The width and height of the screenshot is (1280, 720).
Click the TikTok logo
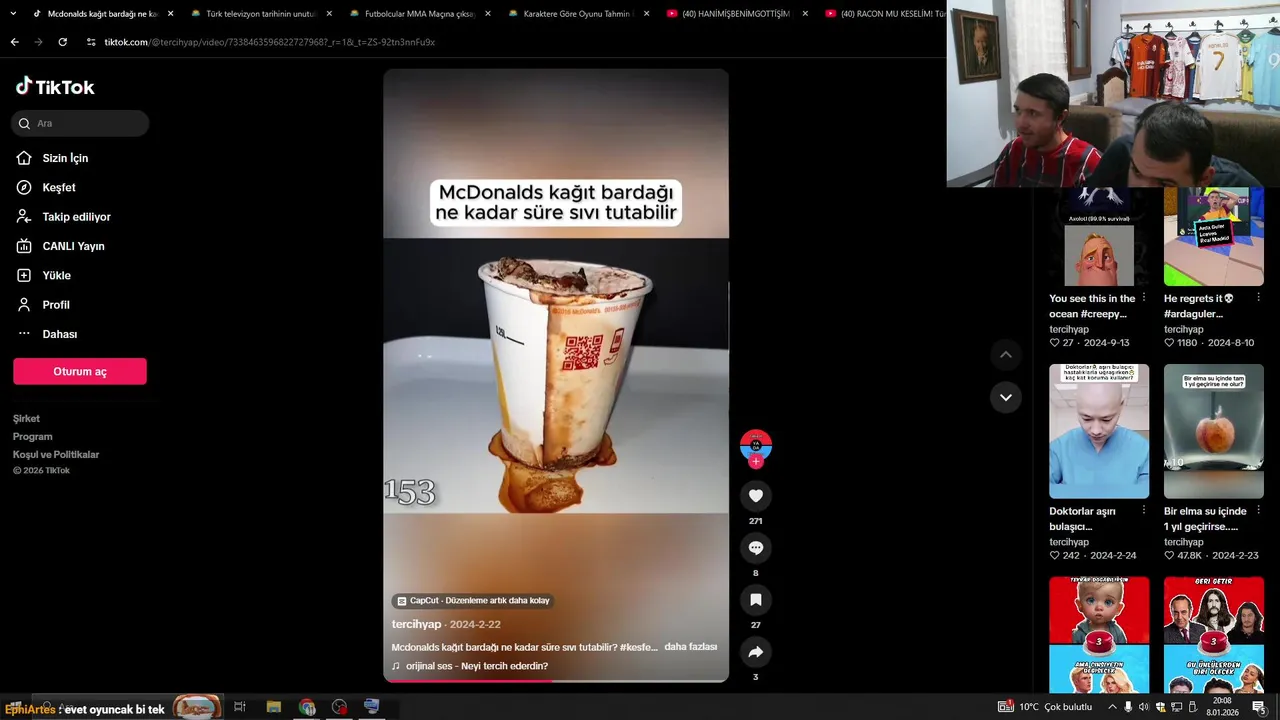55,87
